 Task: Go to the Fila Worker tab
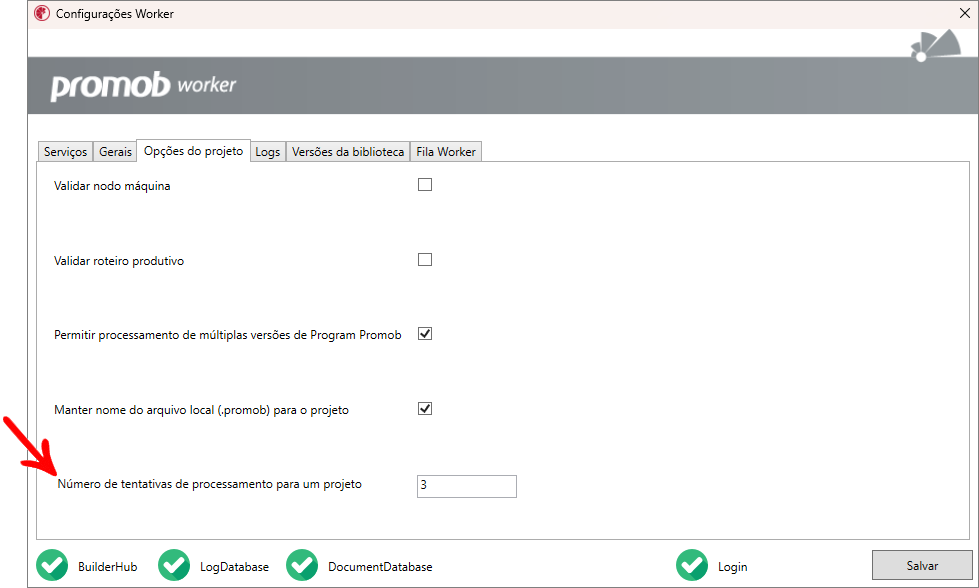[x=446, y=152]
